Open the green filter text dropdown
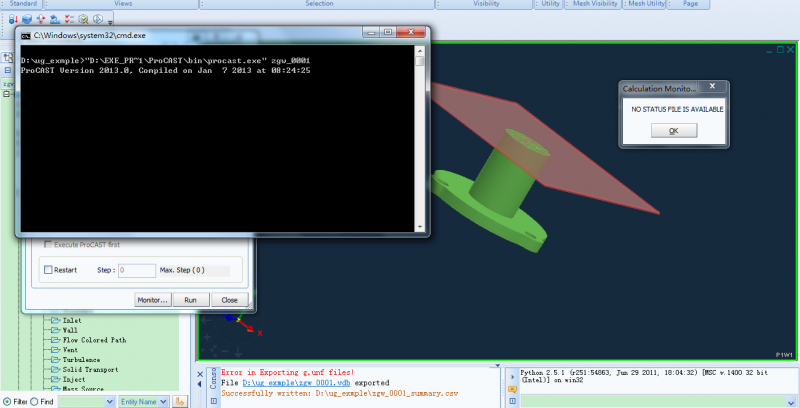The width and height of the screenshot is (800, 408). click(x=110, y=402)
